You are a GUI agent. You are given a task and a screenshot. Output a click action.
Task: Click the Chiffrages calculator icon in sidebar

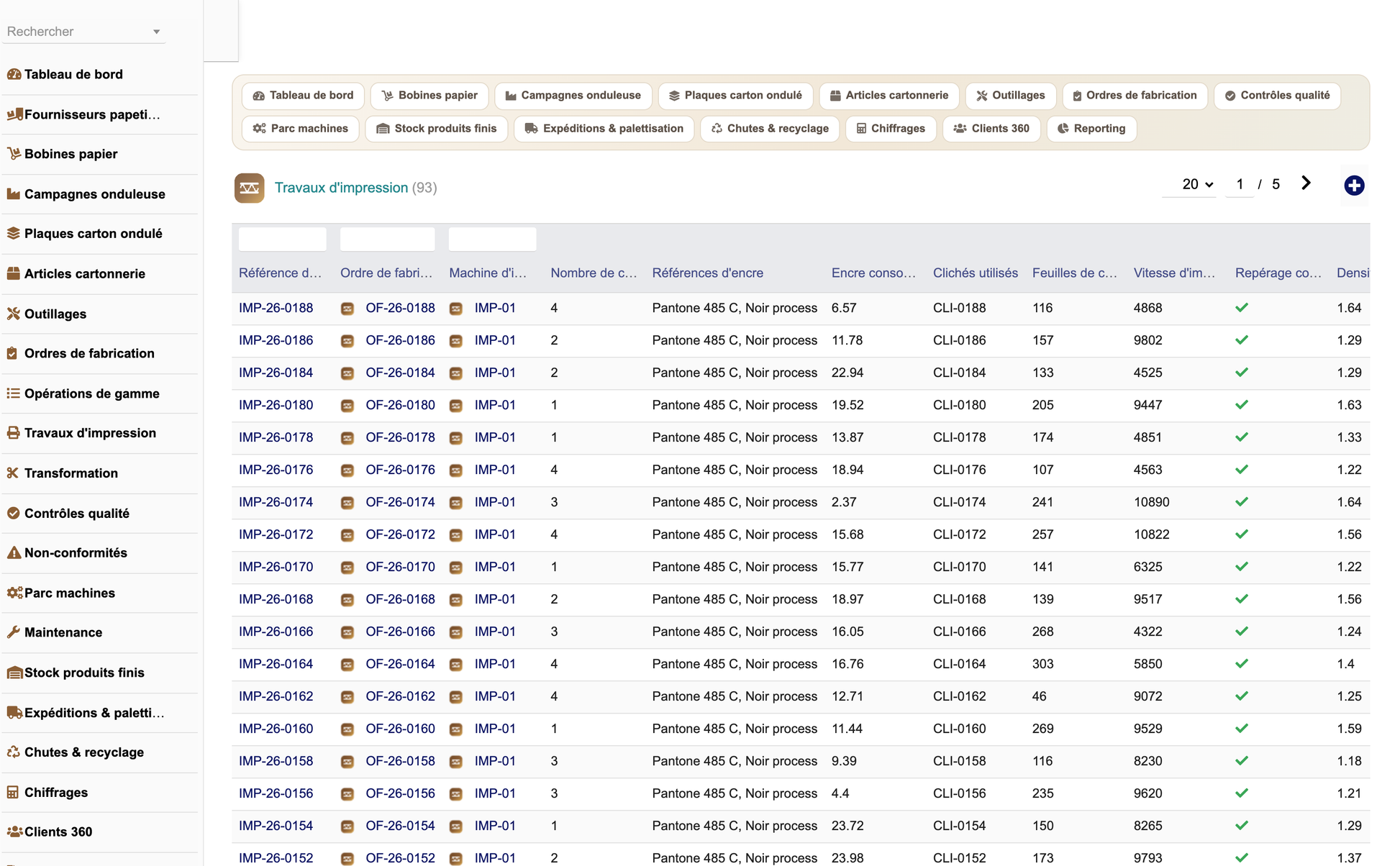tap(14, 793)
